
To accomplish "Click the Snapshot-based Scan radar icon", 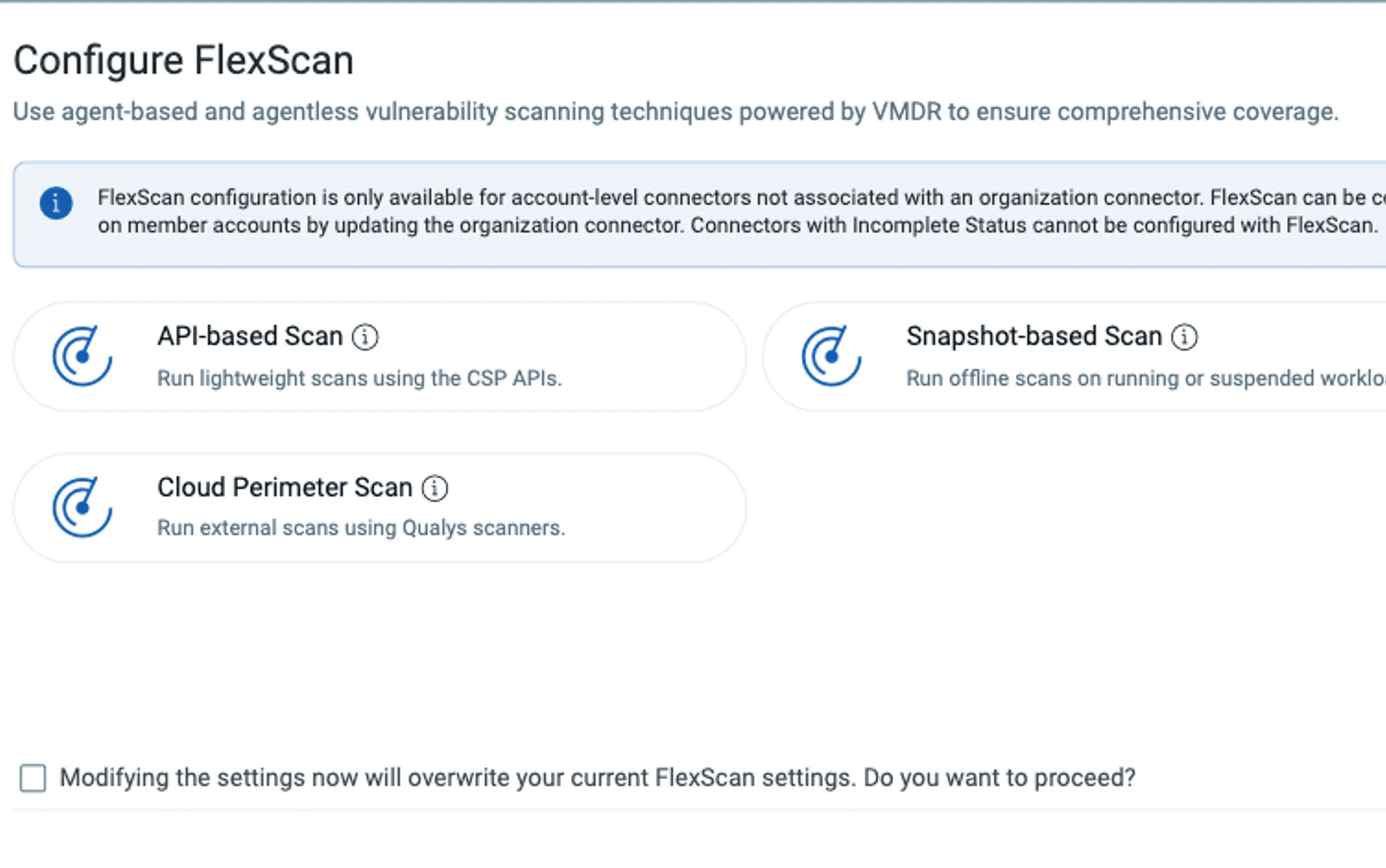I will point(831,356).
